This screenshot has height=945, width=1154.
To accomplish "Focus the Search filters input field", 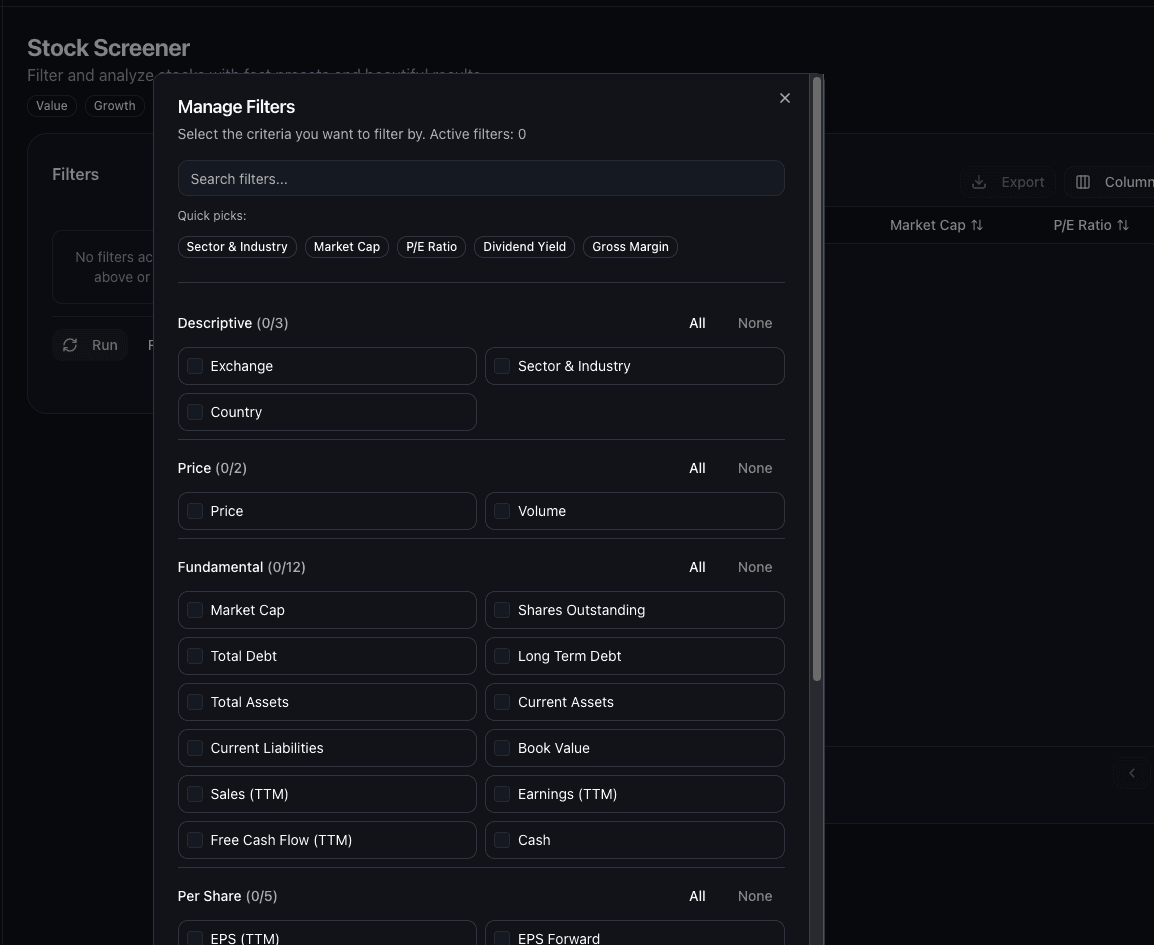I will point(481,178).
